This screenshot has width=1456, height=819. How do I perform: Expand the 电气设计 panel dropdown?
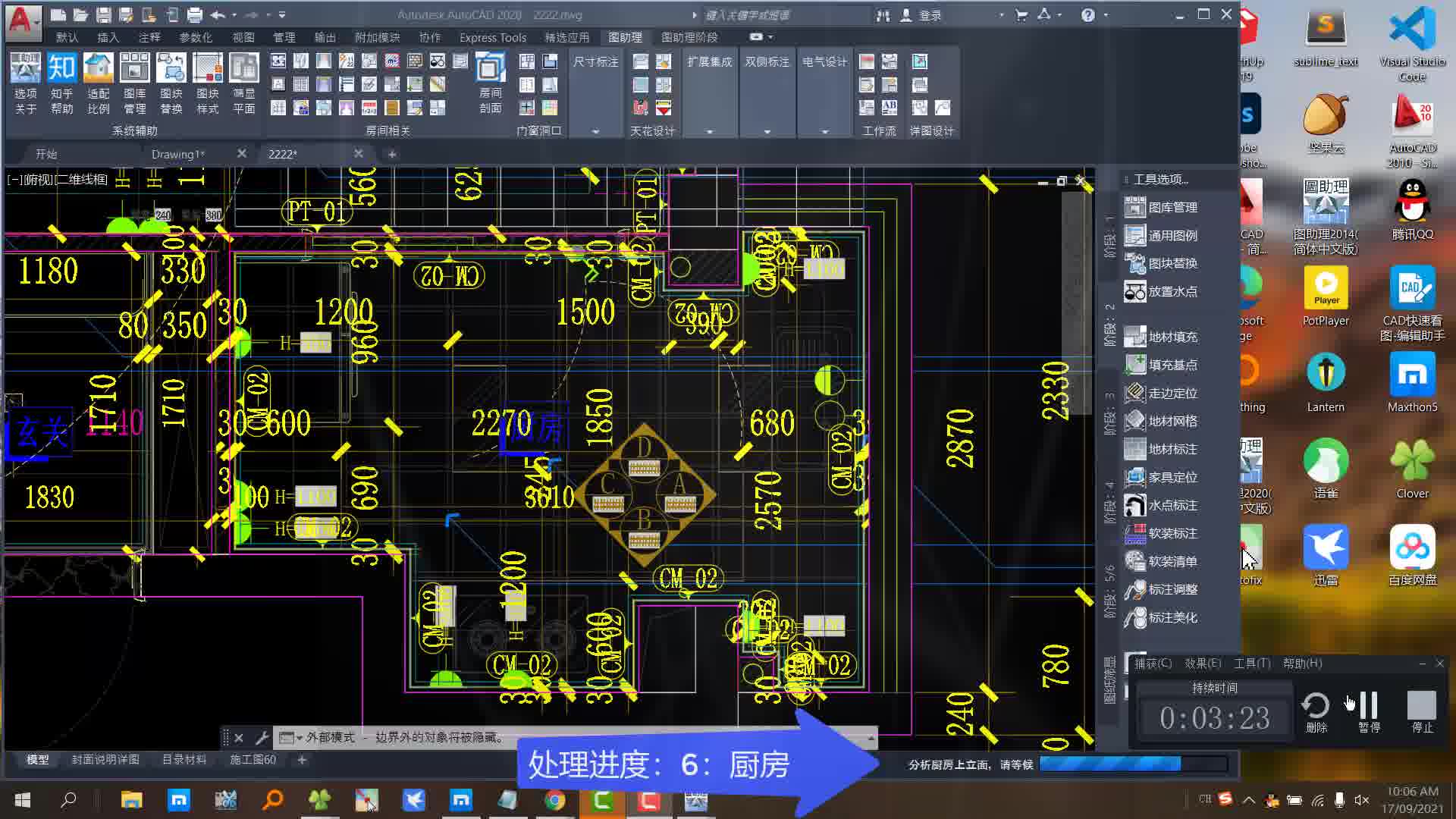[824, 131]
